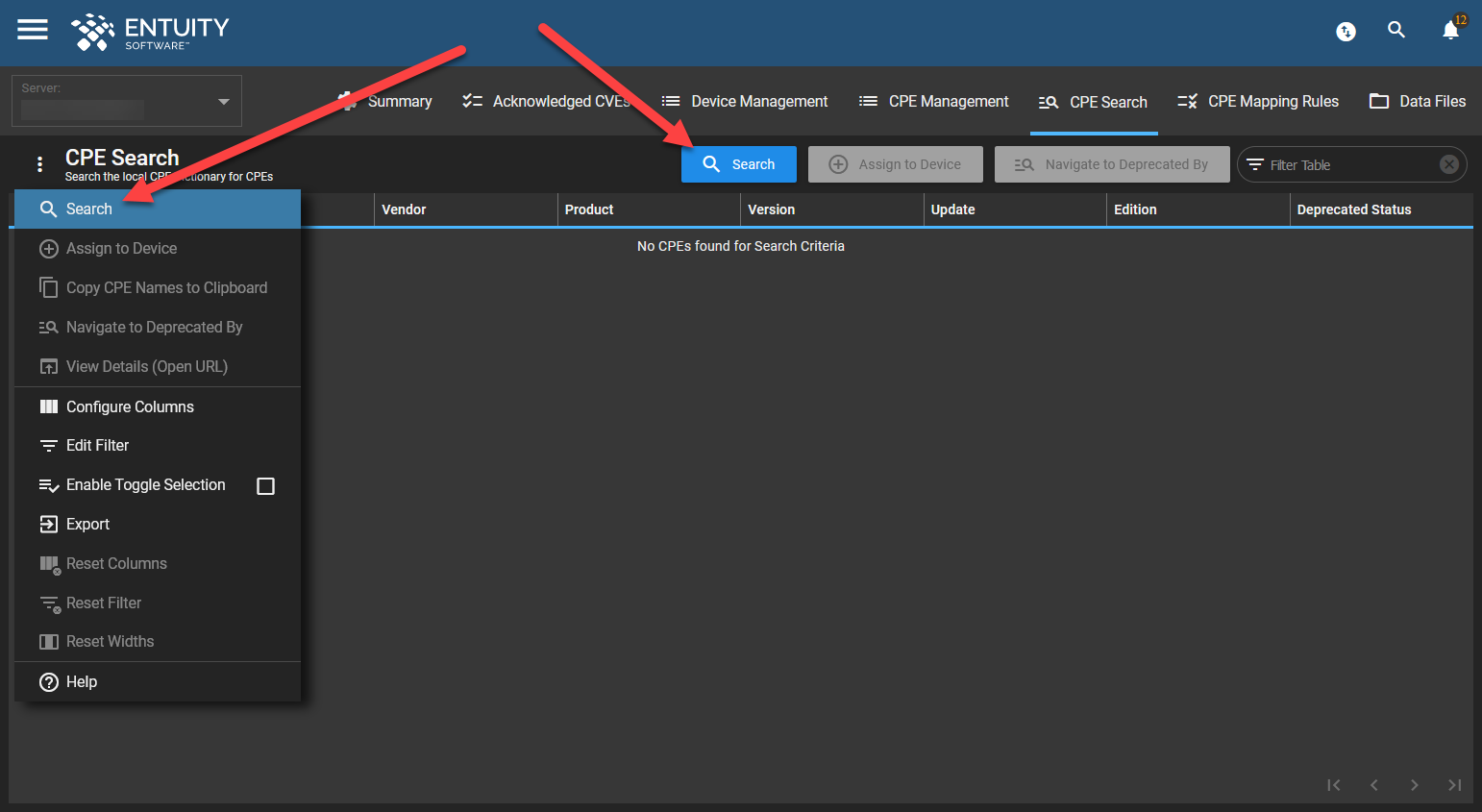Choose Search in the context menu
Viewport: 1482px width, 812px height.
pyautogui.click(x=158, y=209)
